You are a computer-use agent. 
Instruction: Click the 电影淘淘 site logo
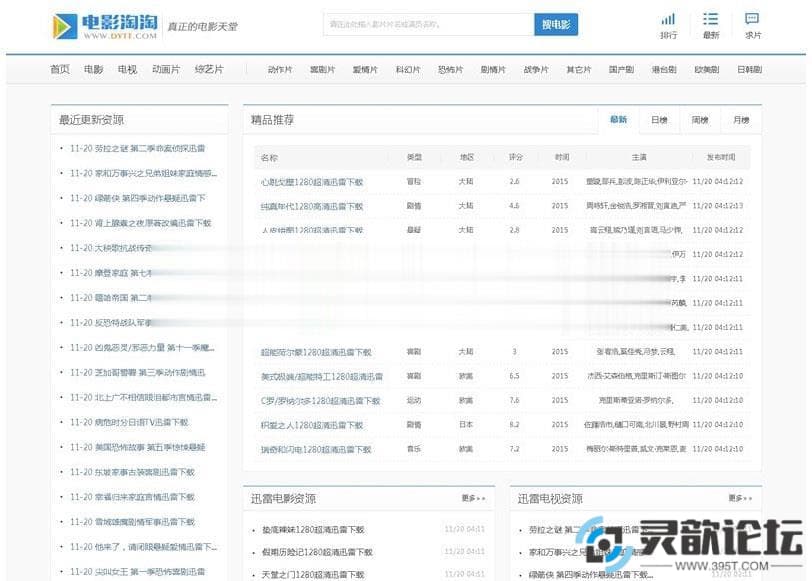106,26
